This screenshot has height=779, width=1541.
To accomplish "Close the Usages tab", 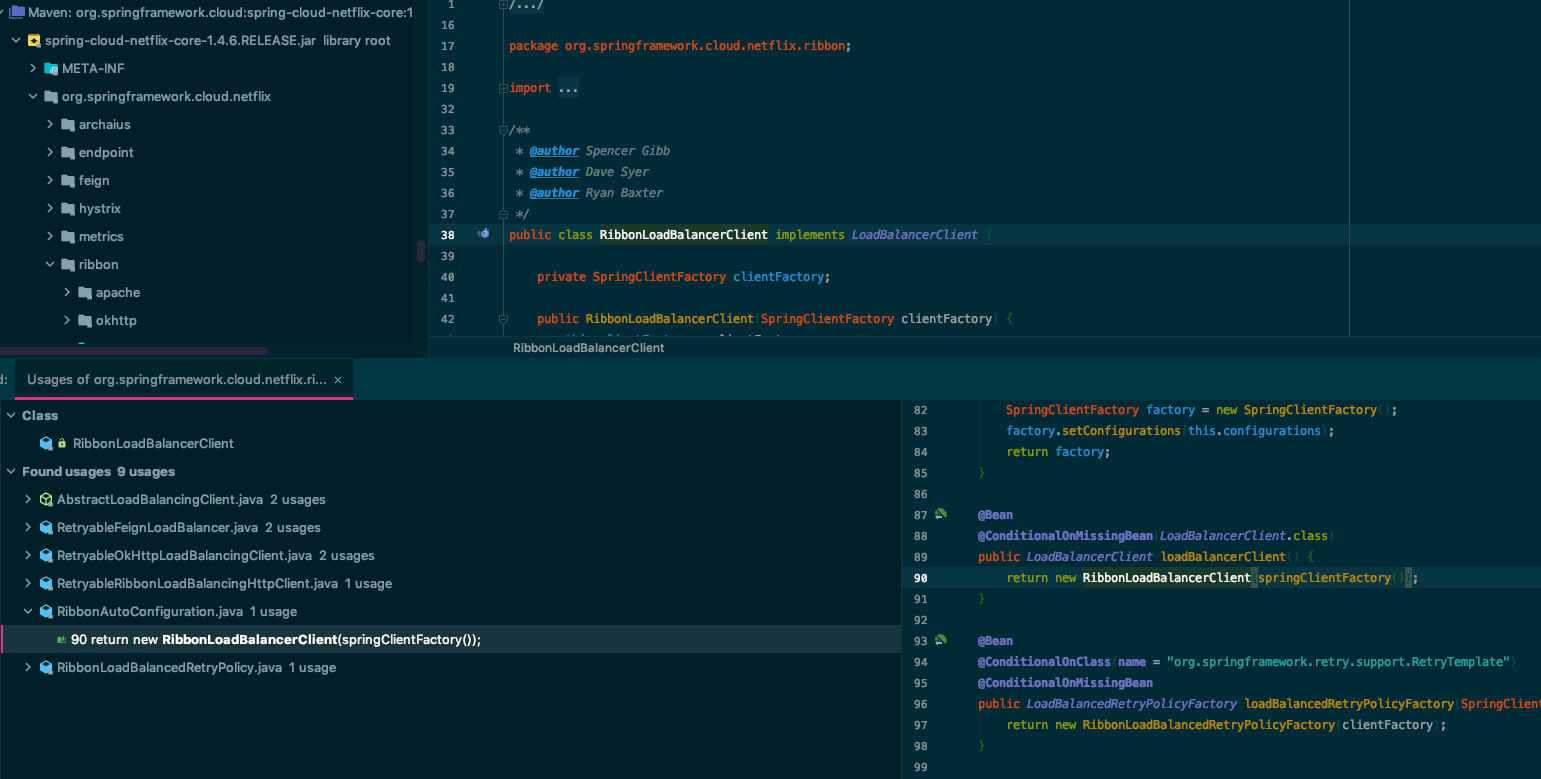I will coord(338,380).
